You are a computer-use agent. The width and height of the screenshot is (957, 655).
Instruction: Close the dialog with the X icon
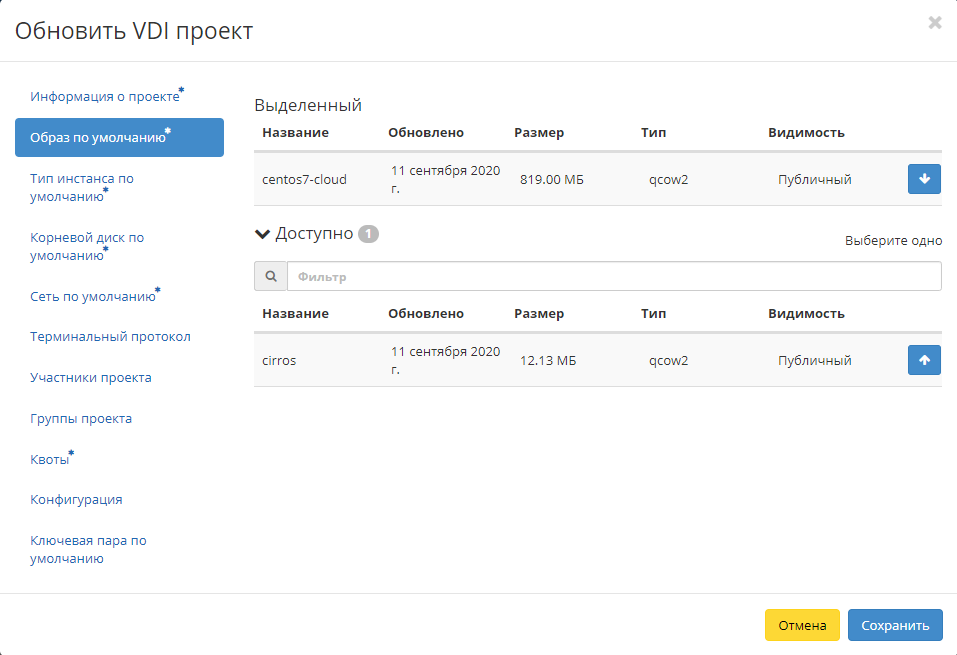click(x=935, y=22)
